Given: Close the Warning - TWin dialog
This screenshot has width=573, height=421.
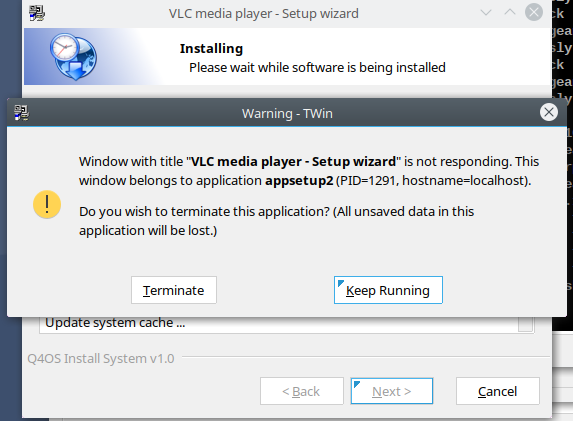Looking at the screenshot, I should point(549,112).
